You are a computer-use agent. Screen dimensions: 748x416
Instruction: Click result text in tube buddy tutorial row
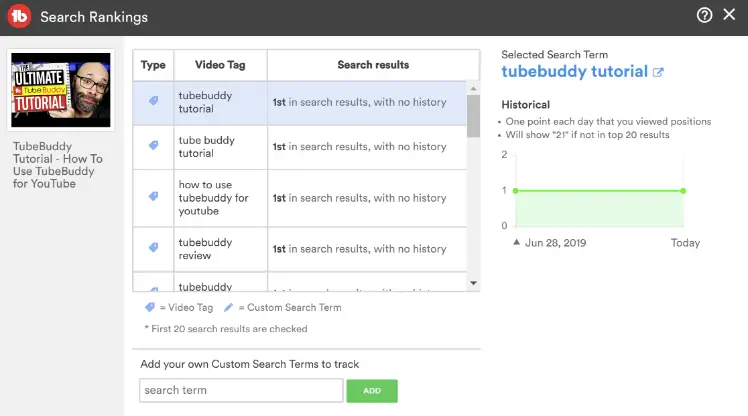pyautogui.click(x=359, y=146)
